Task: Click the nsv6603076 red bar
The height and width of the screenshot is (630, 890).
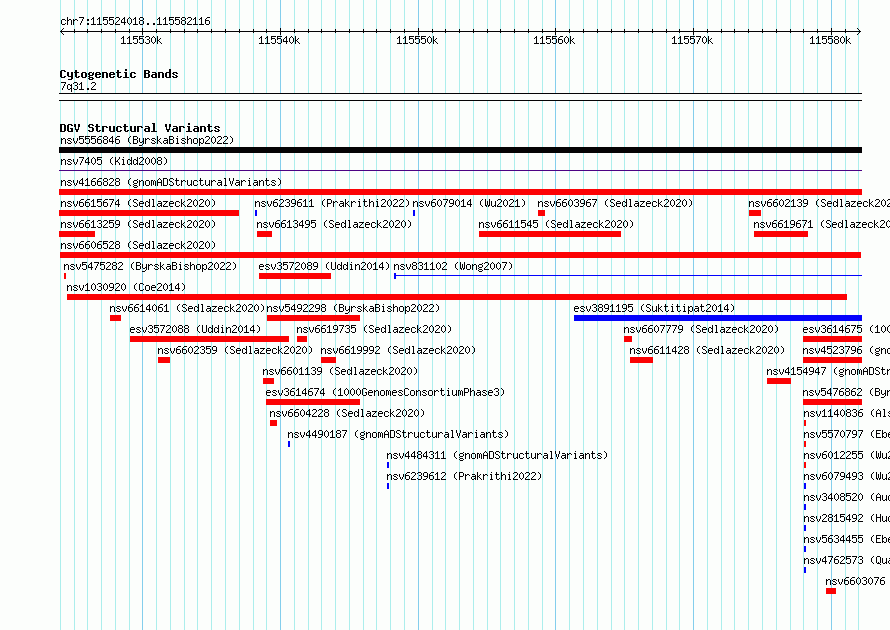Action: click(x=831, y=591)
